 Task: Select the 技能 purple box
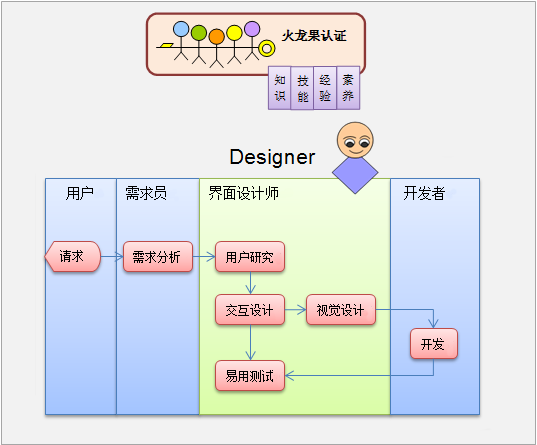click(x=302, y=88)
